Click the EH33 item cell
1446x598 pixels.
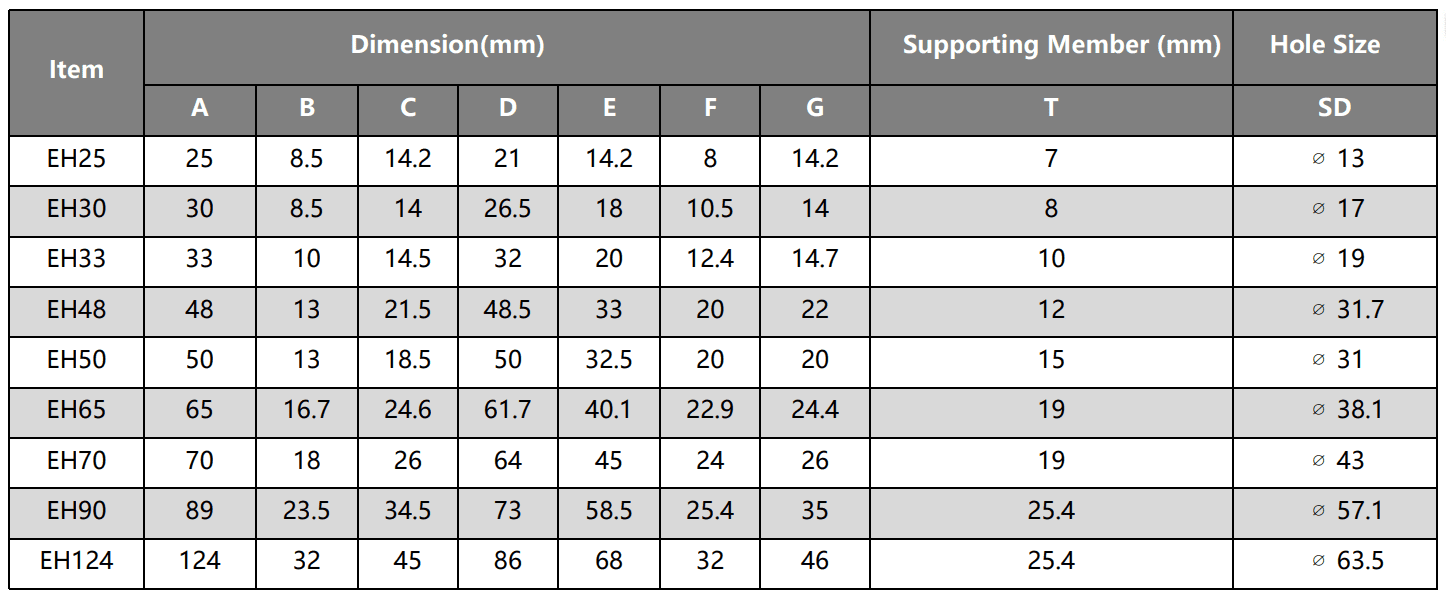[76, 259]
